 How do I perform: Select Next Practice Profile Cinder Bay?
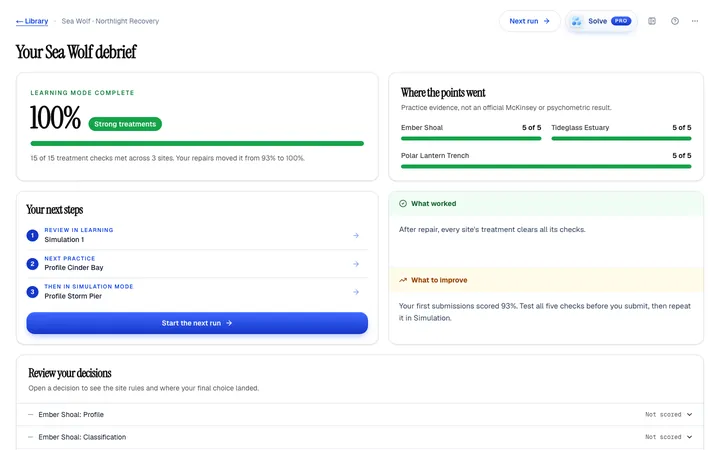point(197,264)
